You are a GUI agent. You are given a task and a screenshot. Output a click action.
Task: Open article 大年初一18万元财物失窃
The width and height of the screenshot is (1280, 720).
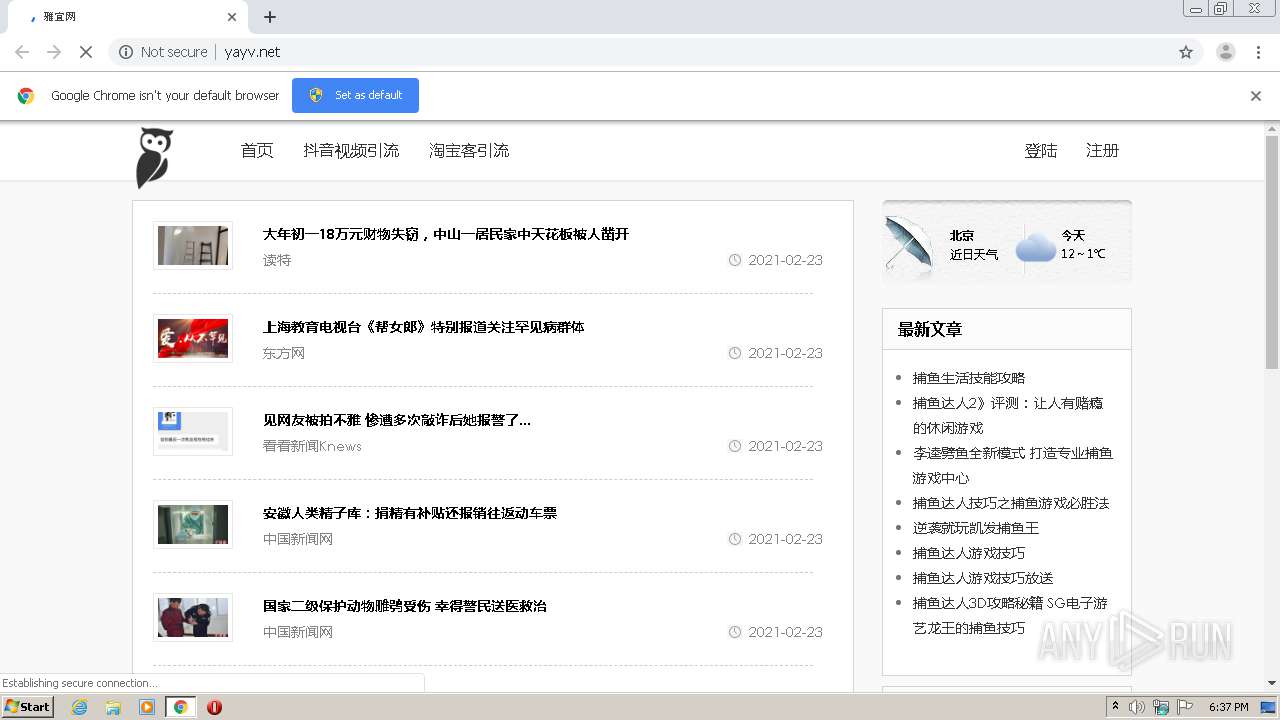pyautogui.click(x=446, y=234)
